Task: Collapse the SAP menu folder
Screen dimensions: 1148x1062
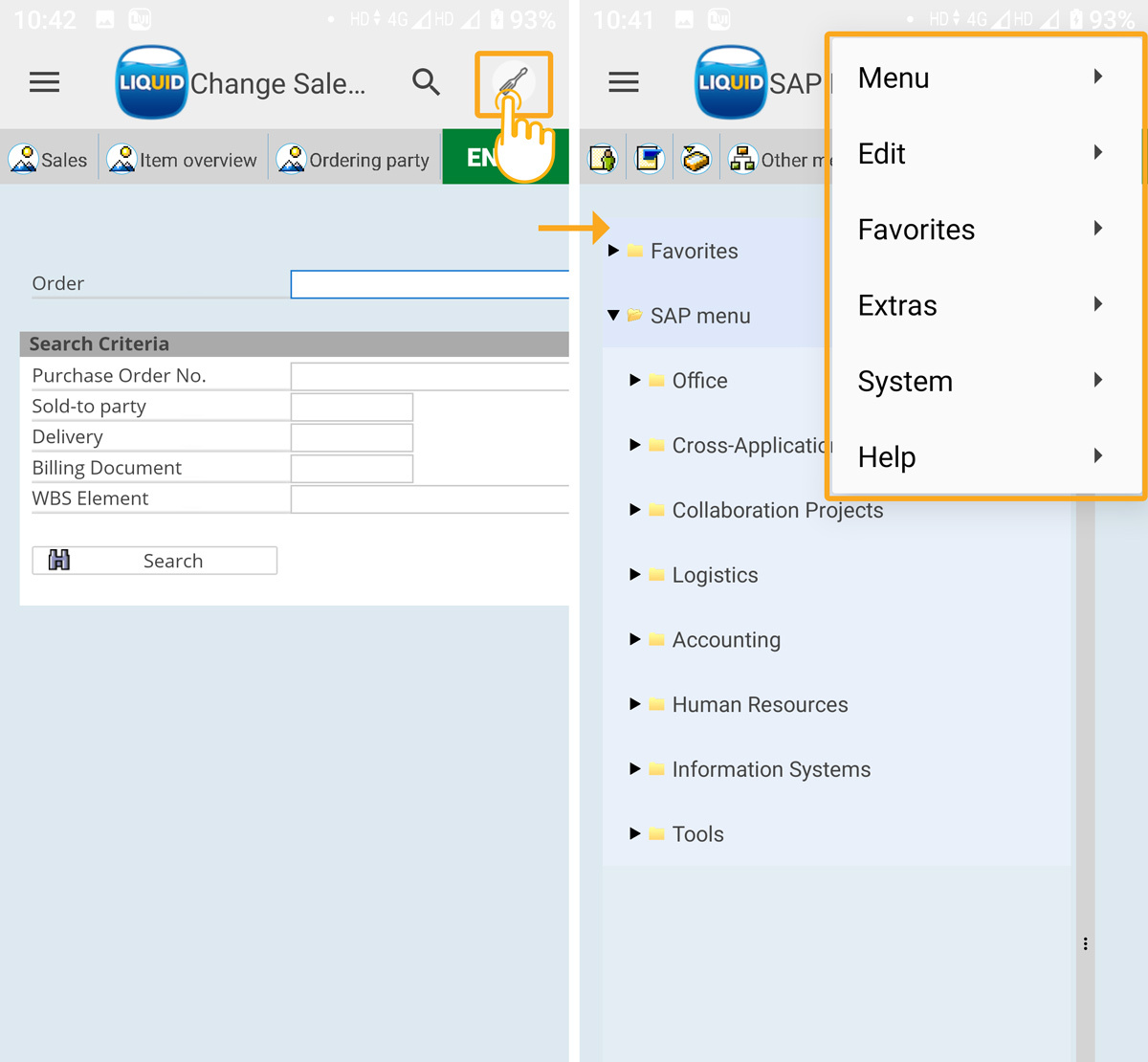Action: pyautogui.click(x=614, y=316)
